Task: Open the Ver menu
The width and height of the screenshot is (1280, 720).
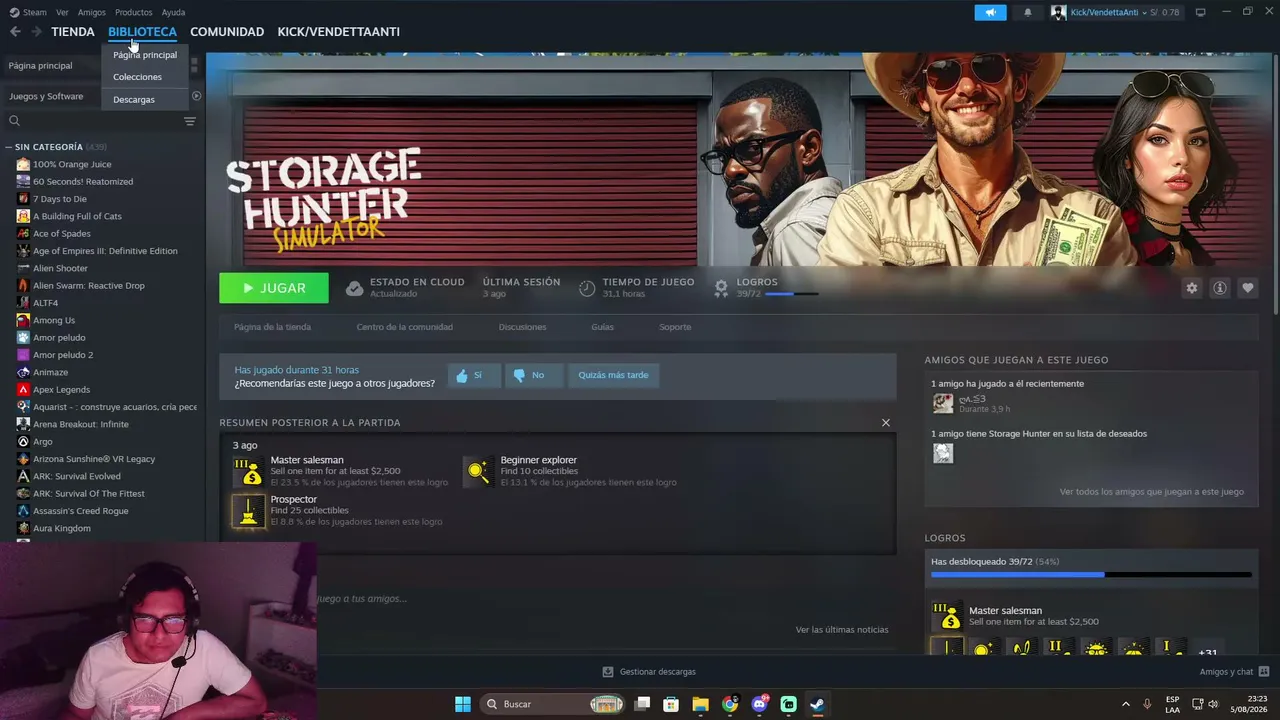Action: coord(62,12)
